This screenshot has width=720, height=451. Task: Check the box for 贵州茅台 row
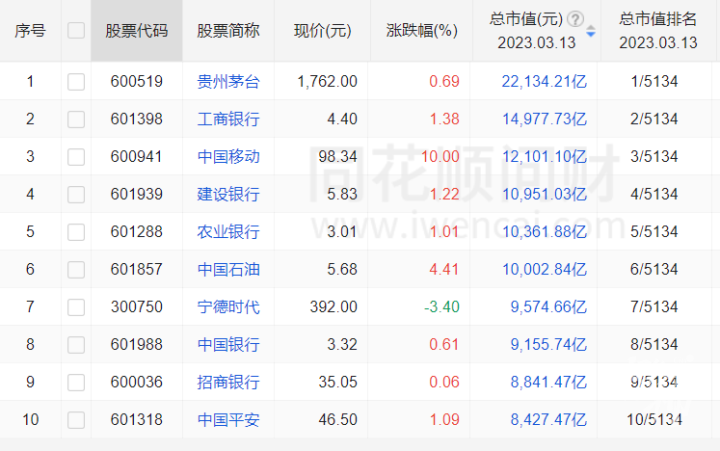coord(76,82)
